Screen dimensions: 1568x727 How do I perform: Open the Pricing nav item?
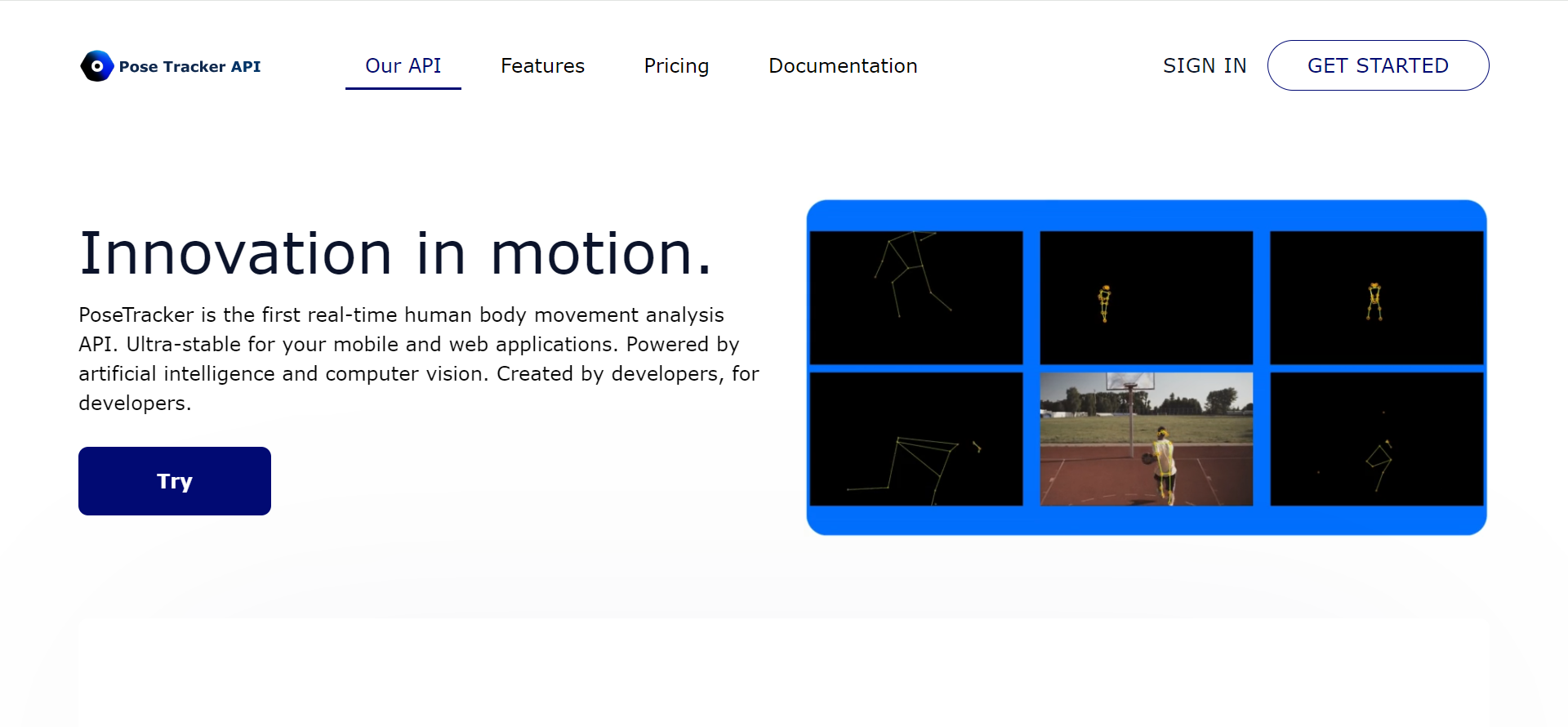[676, 65]
